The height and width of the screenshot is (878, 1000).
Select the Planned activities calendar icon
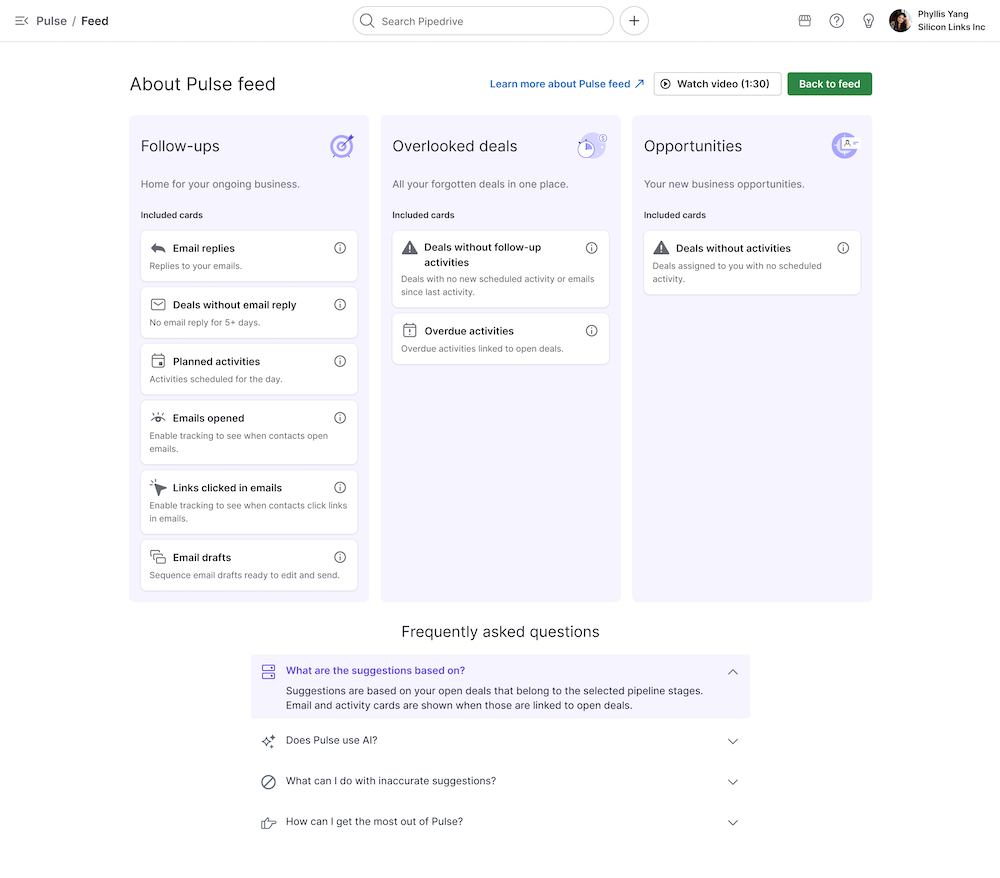pyautogui.click(x=157, y=361)
